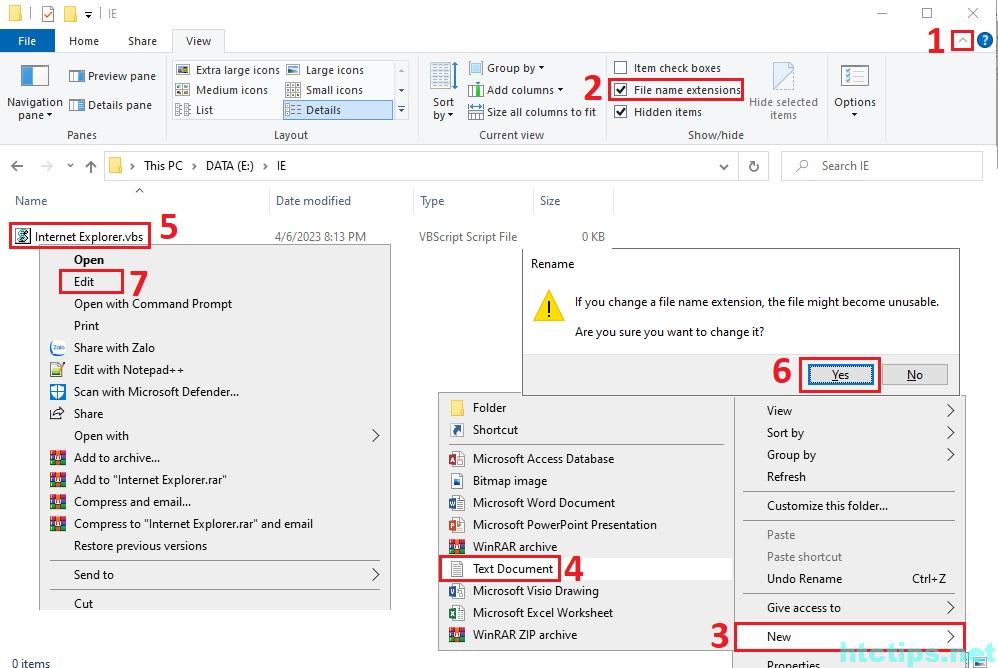Click No in the Rename dialog
The image size is (998, 668).
click(914, 375)
